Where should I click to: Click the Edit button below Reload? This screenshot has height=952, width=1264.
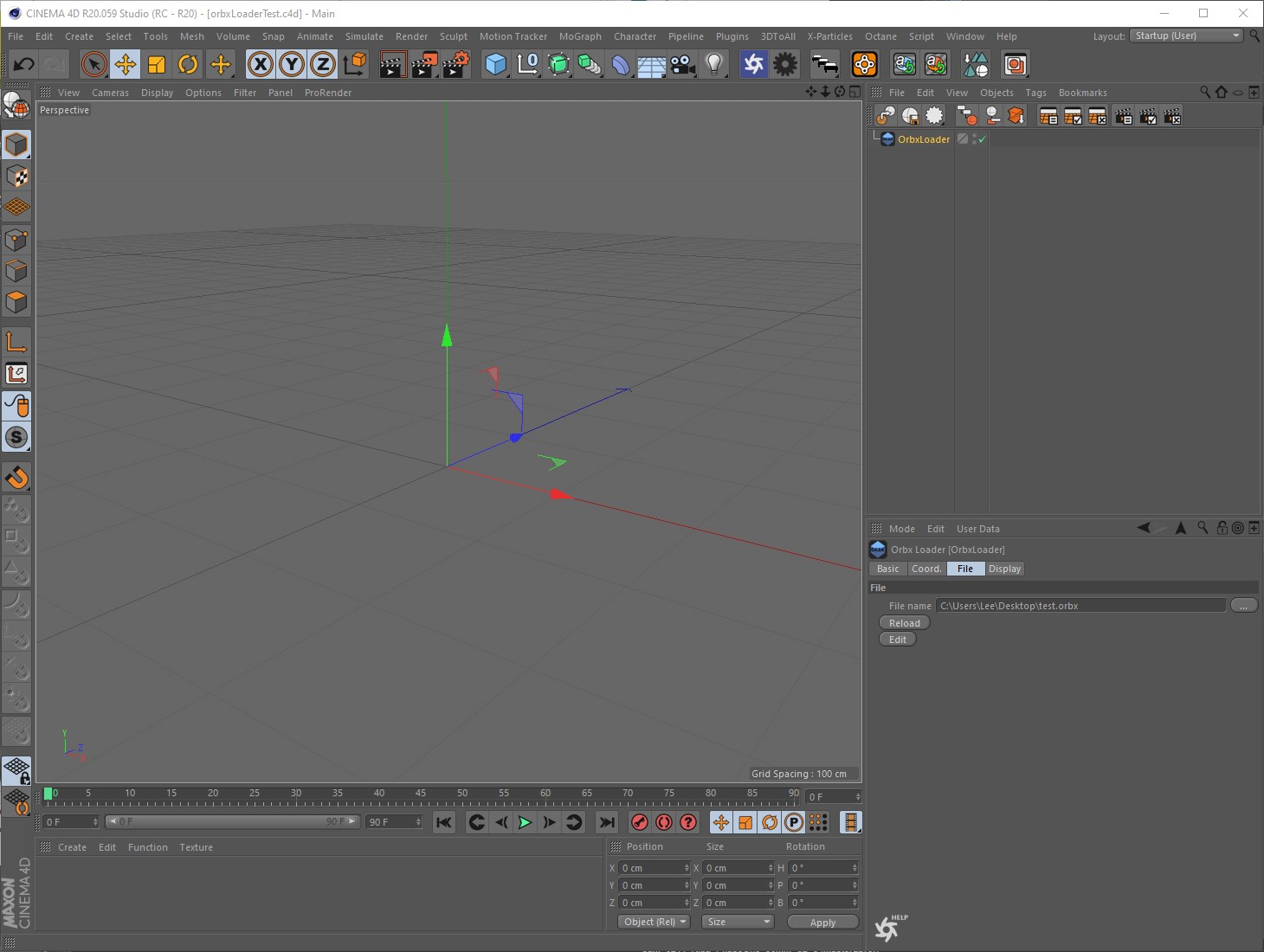click(x=898, y=640)
